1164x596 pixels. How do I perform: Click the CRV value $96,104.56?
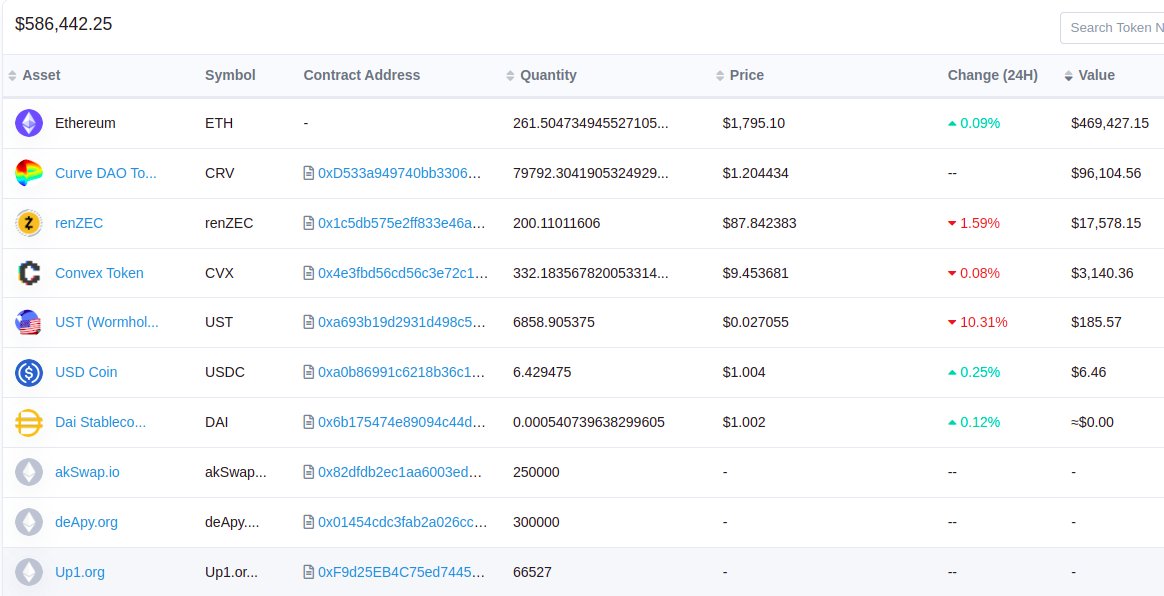(1106, 173)
